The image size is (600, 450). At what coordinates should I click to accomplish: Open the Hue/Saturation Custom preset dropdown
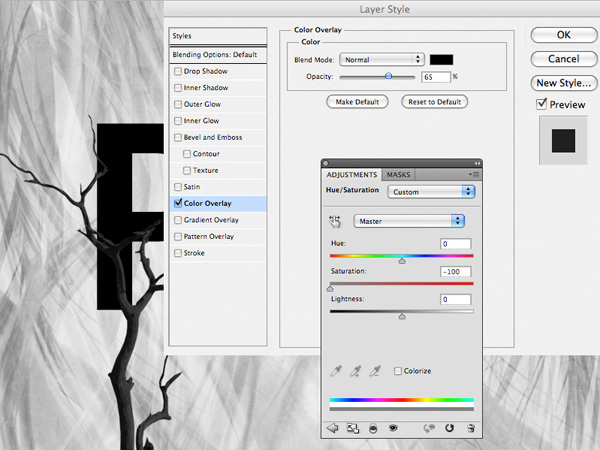tap(431, 192)
